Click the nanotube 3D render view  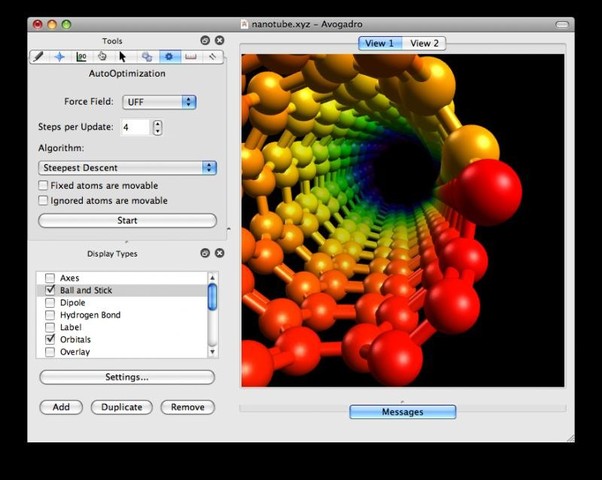coord(403,220)
